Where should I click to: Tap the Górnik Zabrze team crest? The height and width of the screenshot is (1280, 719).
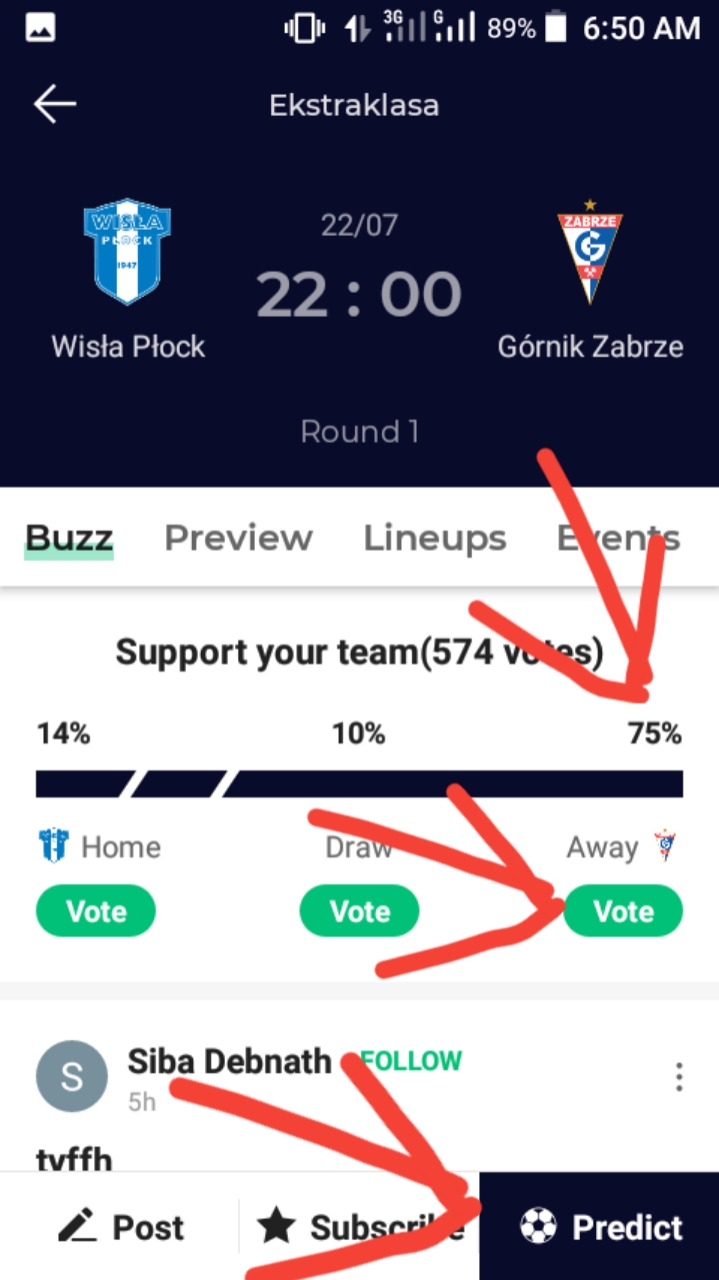[x=590, y=251]
